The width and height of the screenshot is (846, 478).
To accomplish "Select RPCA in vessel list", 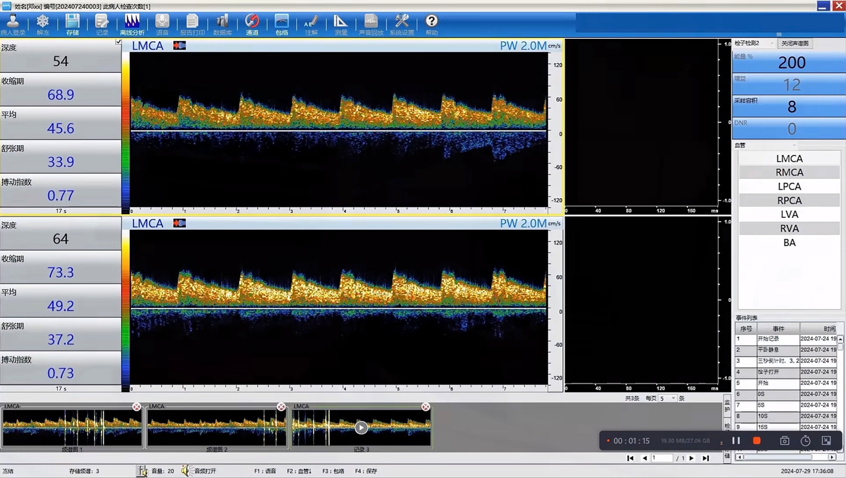I will coord(789,201).
